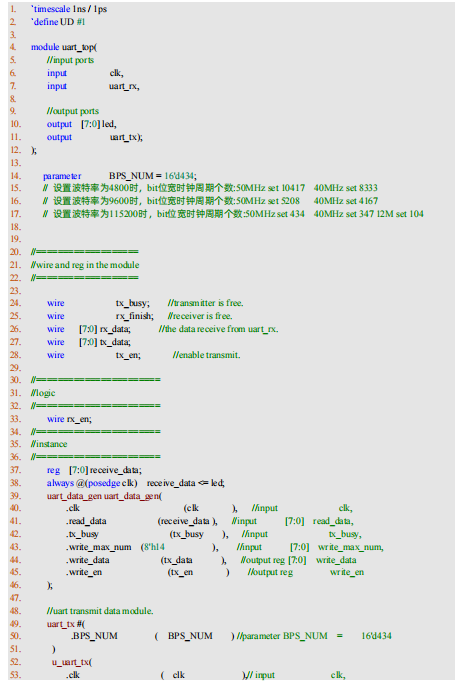Click the //transmitter is free. comment

(205, 303)
